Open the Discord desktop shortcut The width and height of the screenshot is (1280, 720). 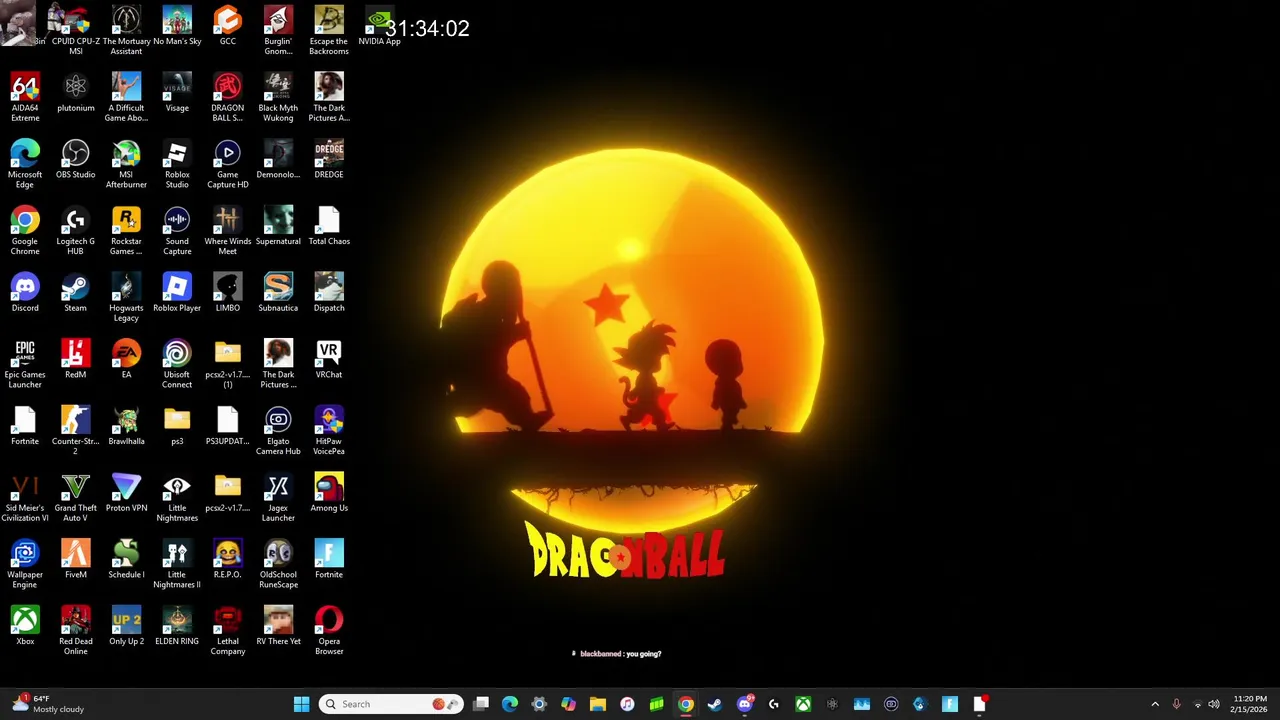(x=25, y=293)
